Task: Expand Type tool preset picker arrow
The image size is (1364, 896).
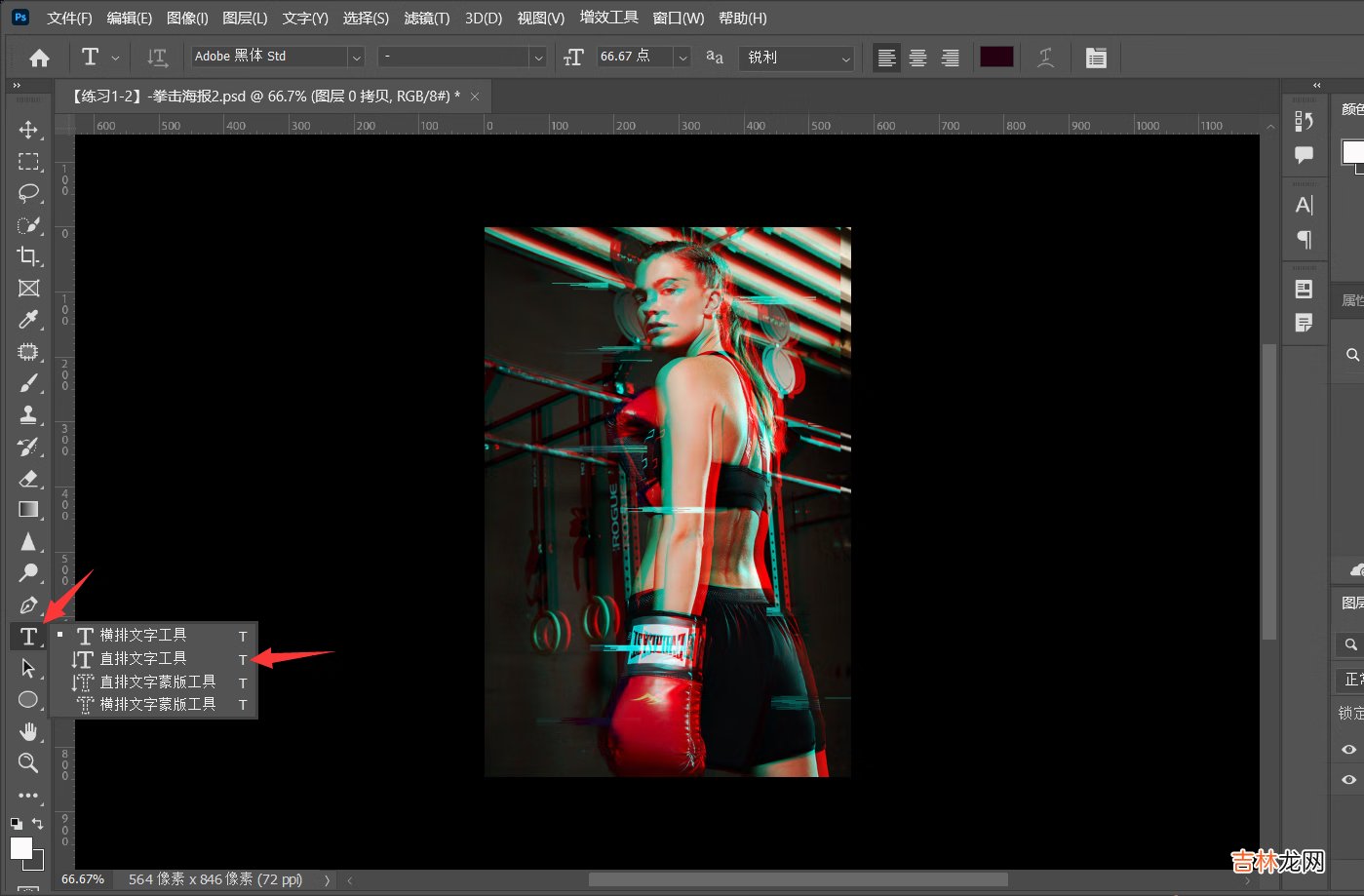Action: [x=115, y=58]
